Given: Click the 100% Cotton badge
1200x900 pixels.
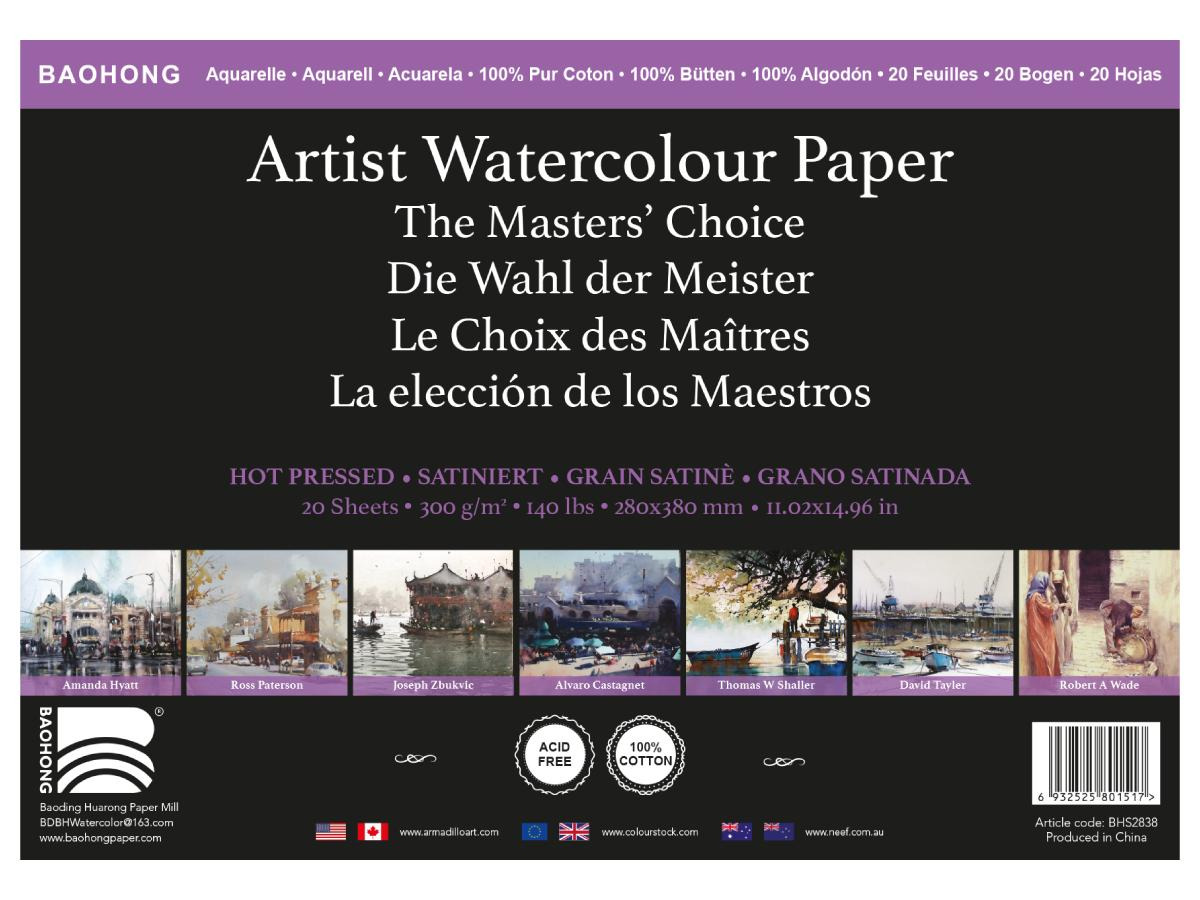Looking at the screenshot, I should (646, 754).
